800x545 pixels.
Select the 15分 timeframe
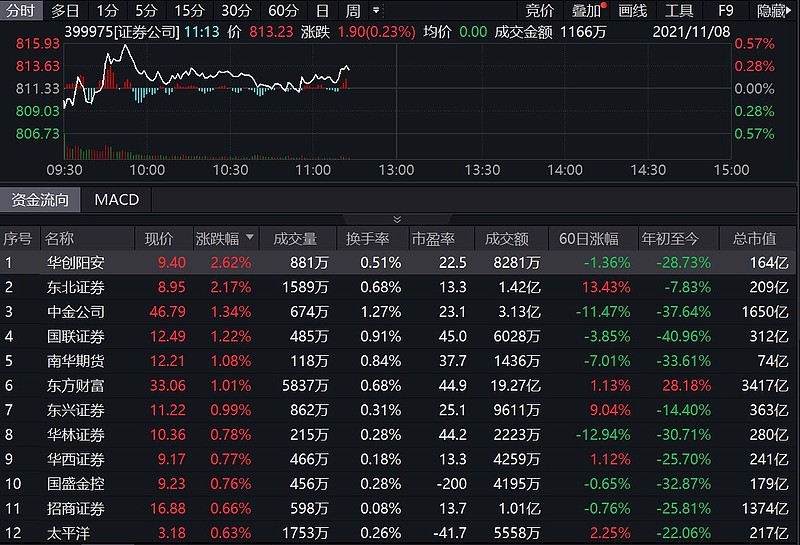pyautogui.click(x=189, y=10)
